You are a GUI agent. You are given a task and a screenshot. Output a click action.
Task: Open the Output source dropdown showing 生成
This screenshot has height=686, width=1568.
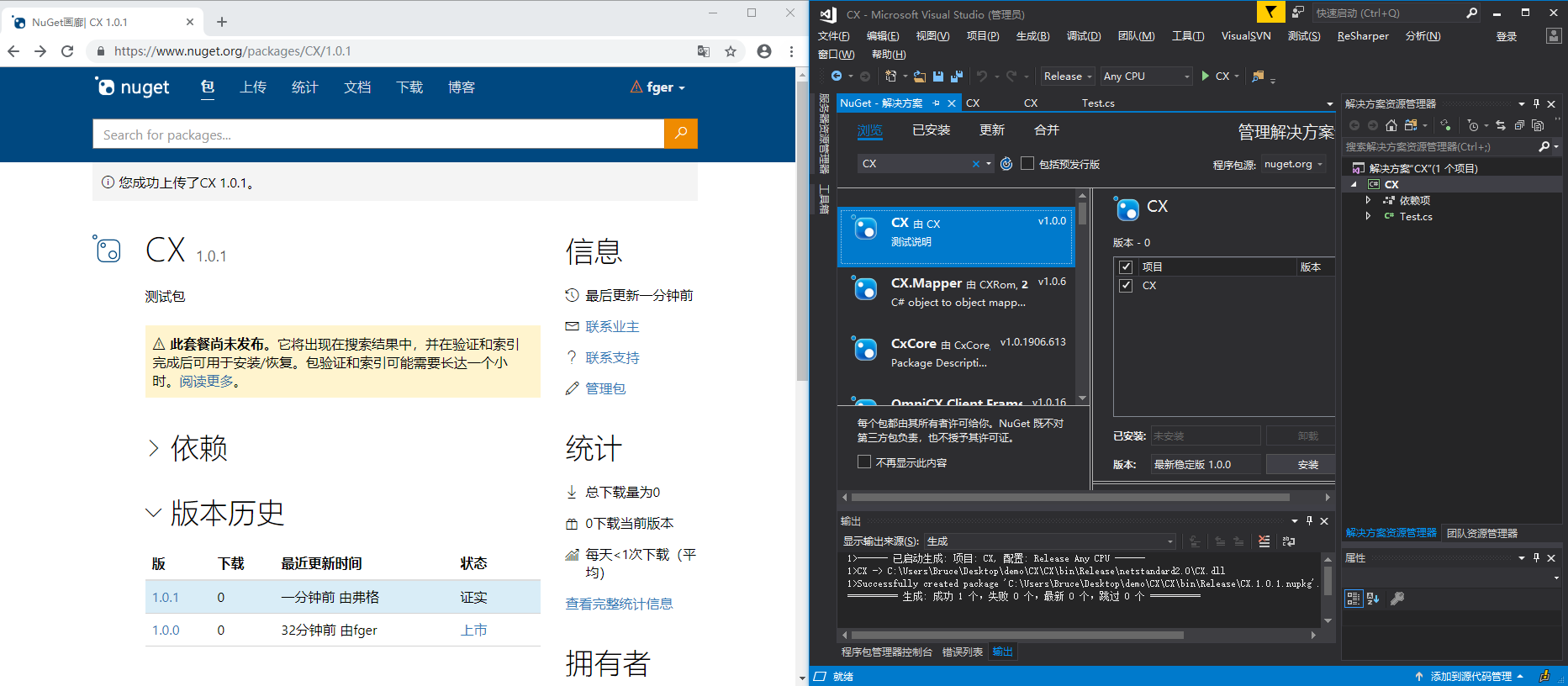click(x=1049, y=541)
